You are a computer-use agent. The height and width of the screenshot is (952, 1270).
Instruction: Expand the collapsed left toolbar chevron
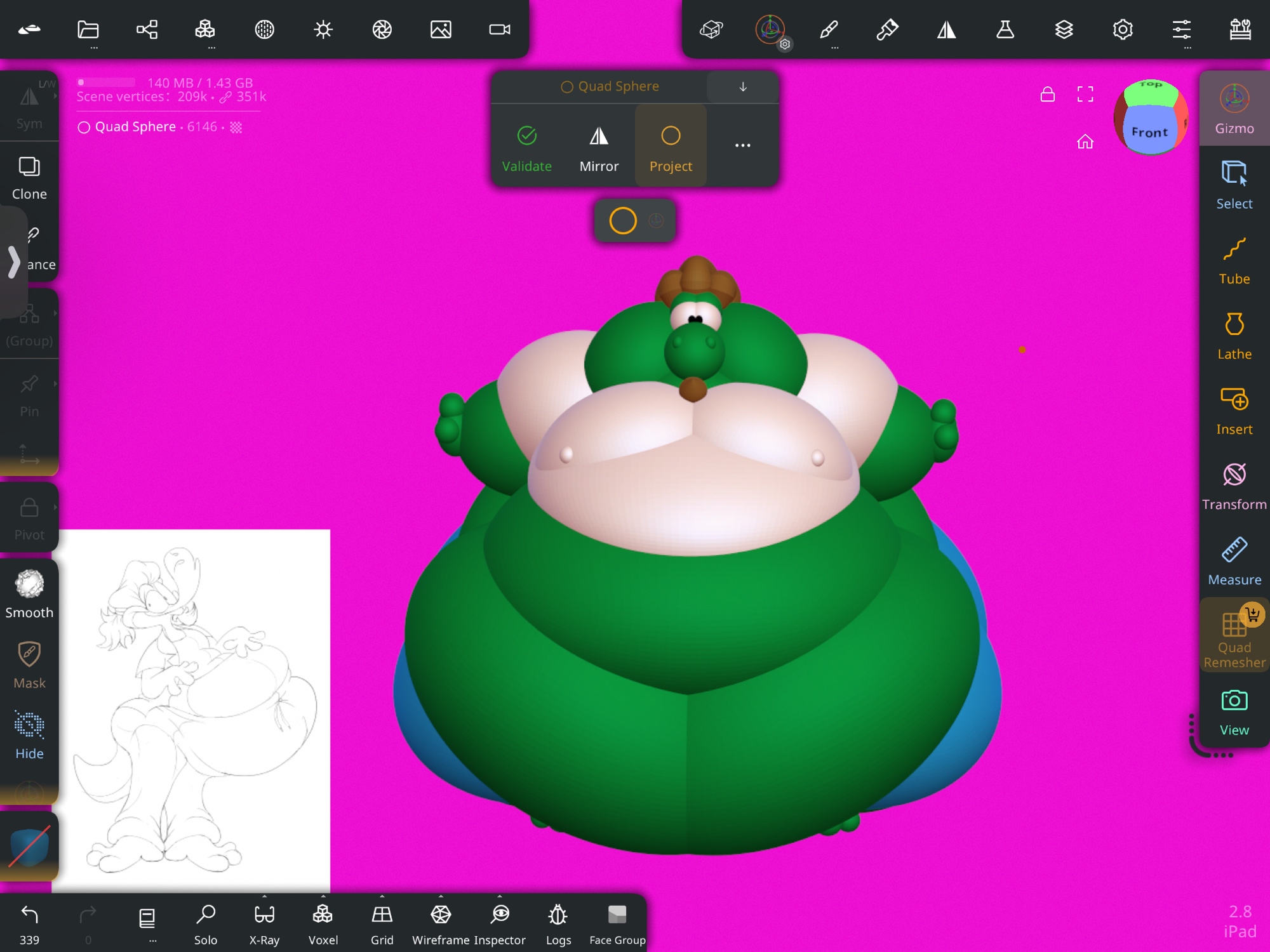click(13, 261)
